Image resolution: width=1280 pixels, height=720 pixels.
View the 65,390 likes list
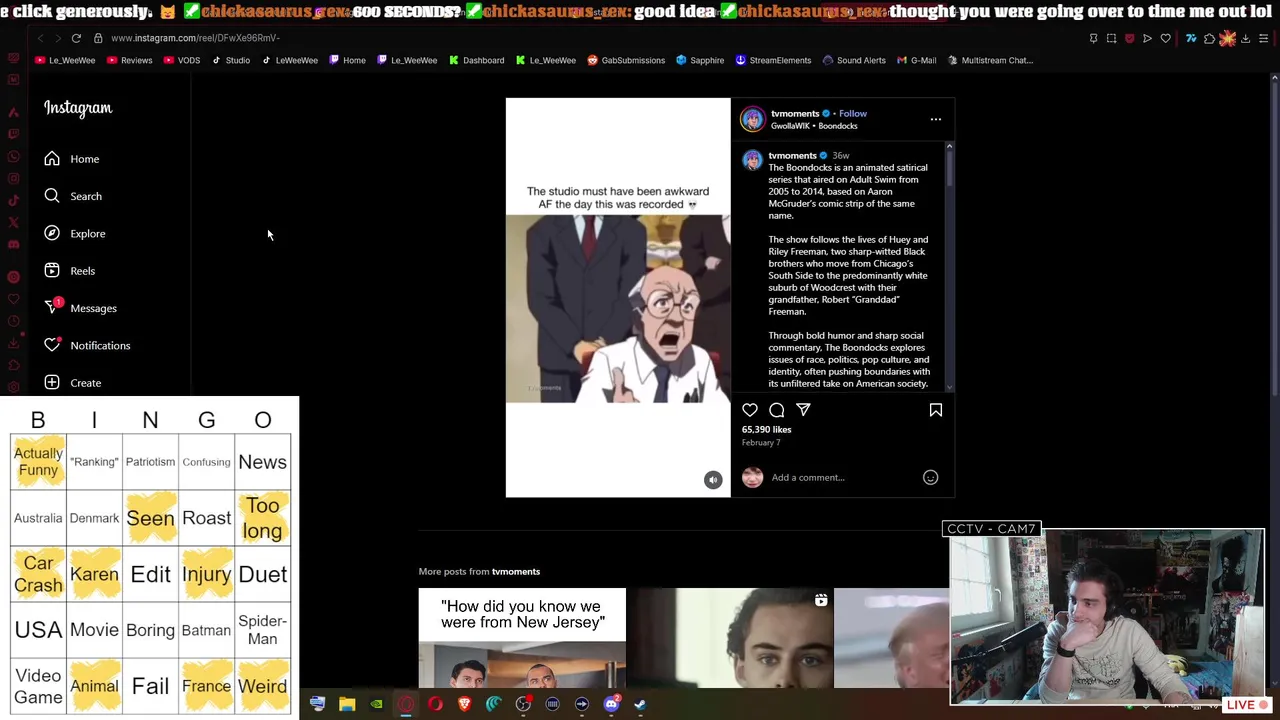tap(766, 430)
